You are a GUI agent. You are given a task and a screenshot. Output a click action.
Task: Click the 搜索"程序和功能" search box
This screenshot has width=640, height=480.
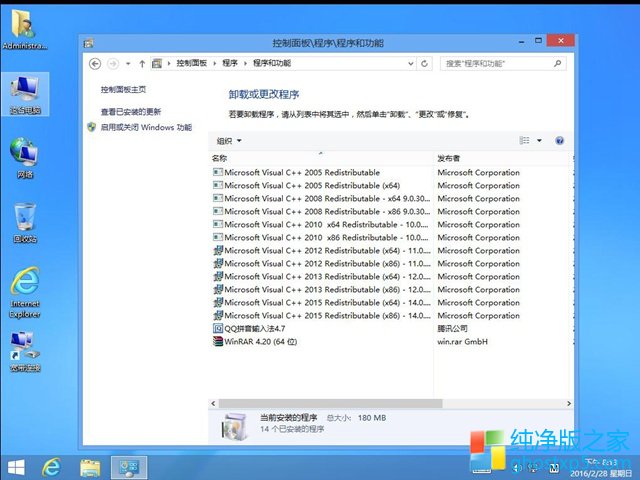click(500, 63)
